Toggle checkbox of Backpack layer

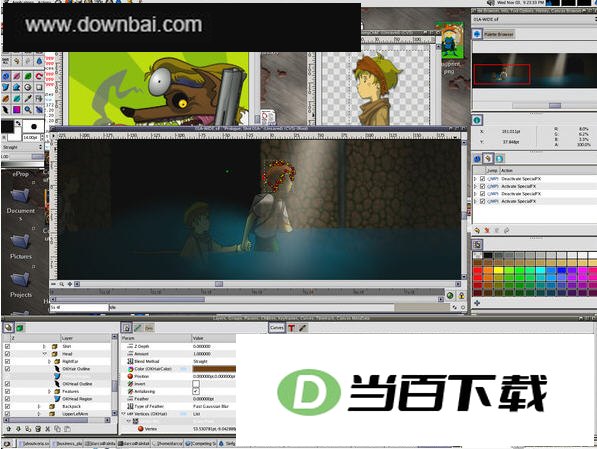coord(7,406)
